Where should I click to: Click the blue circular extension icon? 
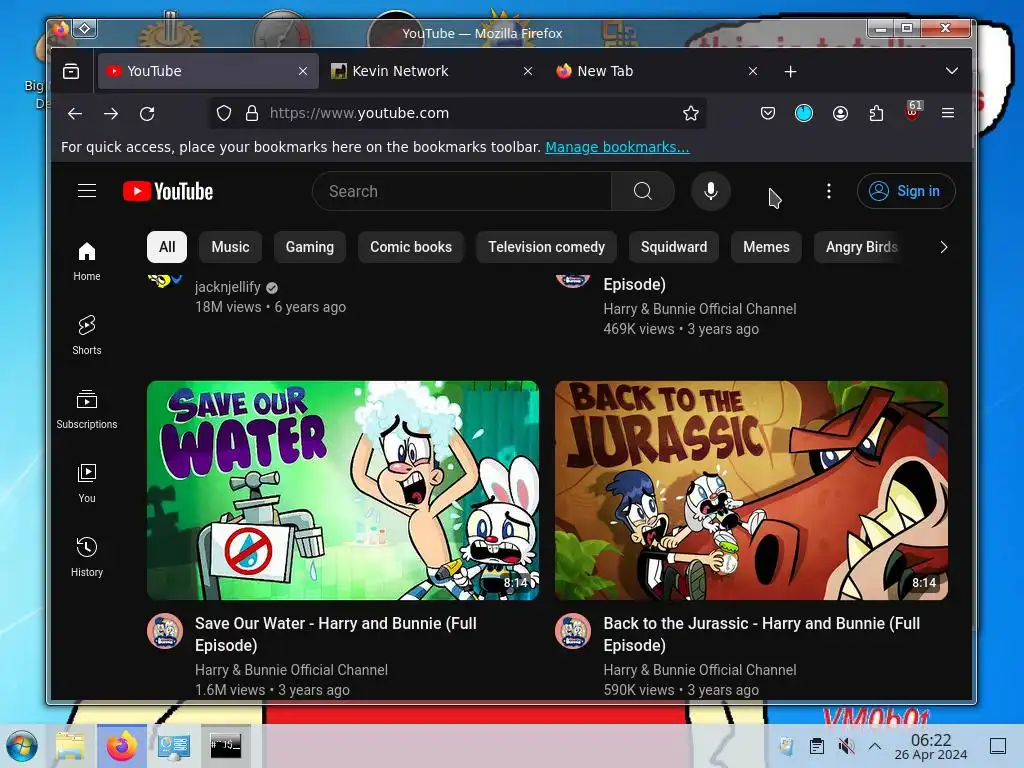804,114
